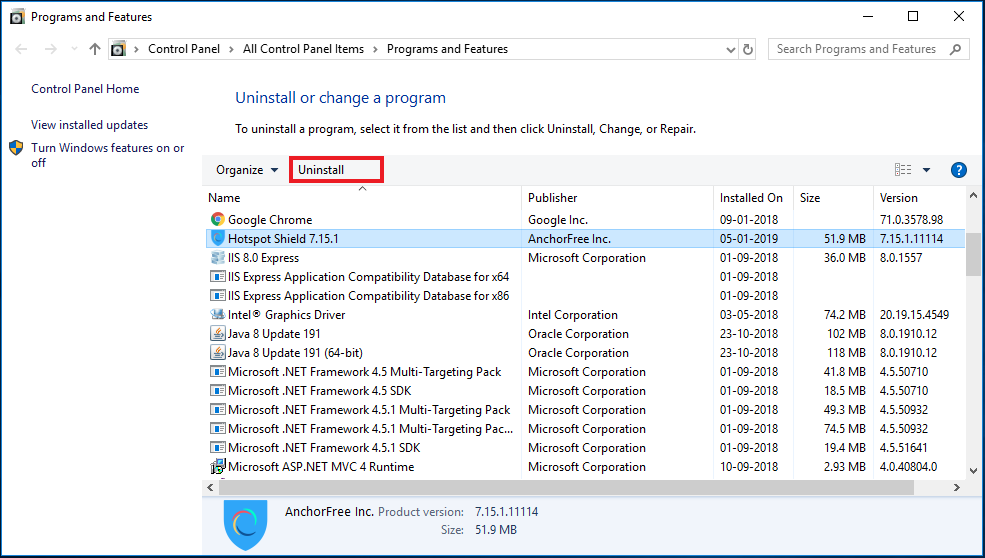Select the Hotspot Shield 7.15.1 row
This screenshot has width=985, height=558.
pyautogui.click(x=585, y=238)
